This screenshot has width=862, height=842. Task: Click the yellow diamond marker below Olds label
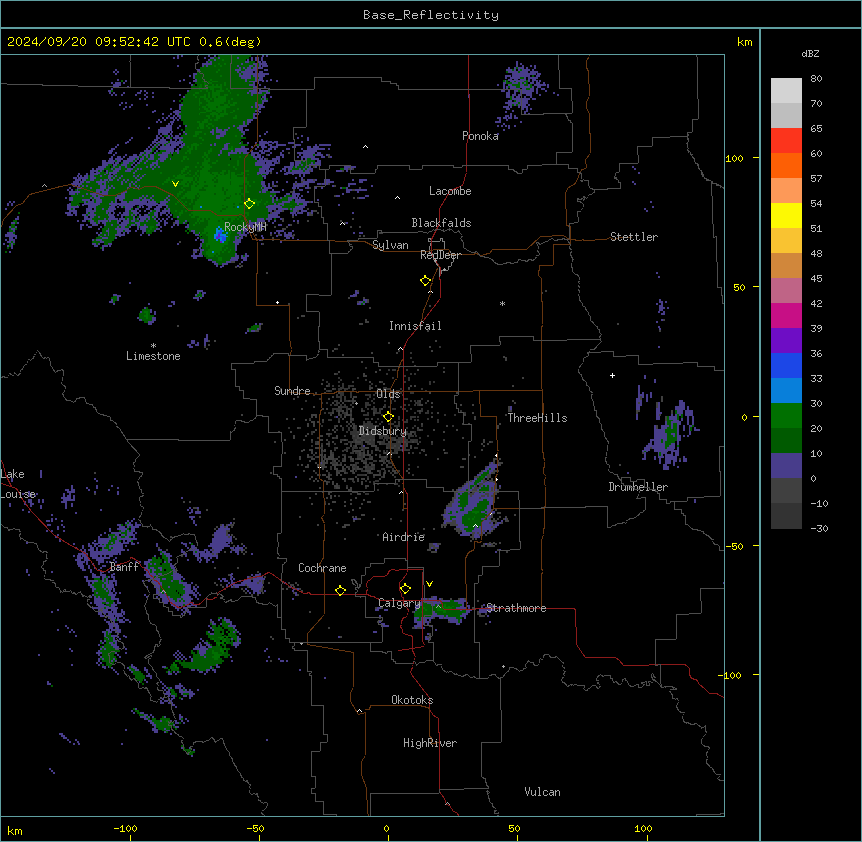pyautogui.click(x=388, y=417)
